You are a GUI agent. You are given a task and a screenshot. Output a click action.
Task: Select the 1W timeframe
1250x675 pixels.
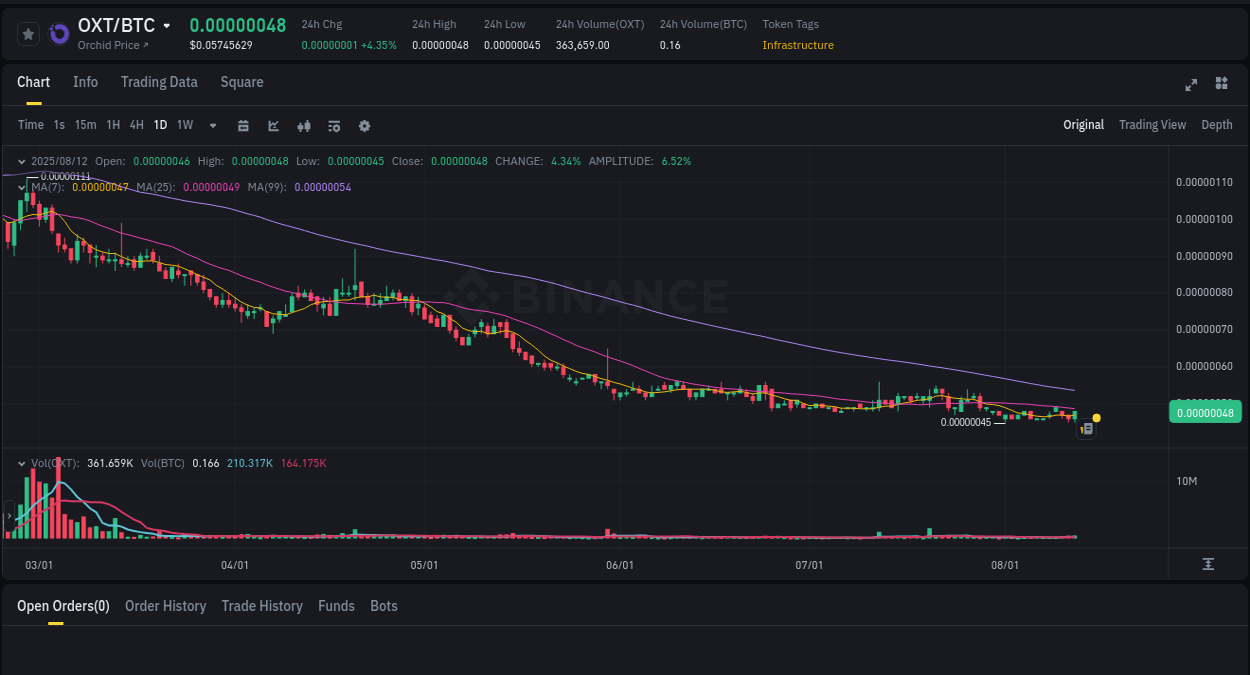point(184,125)
